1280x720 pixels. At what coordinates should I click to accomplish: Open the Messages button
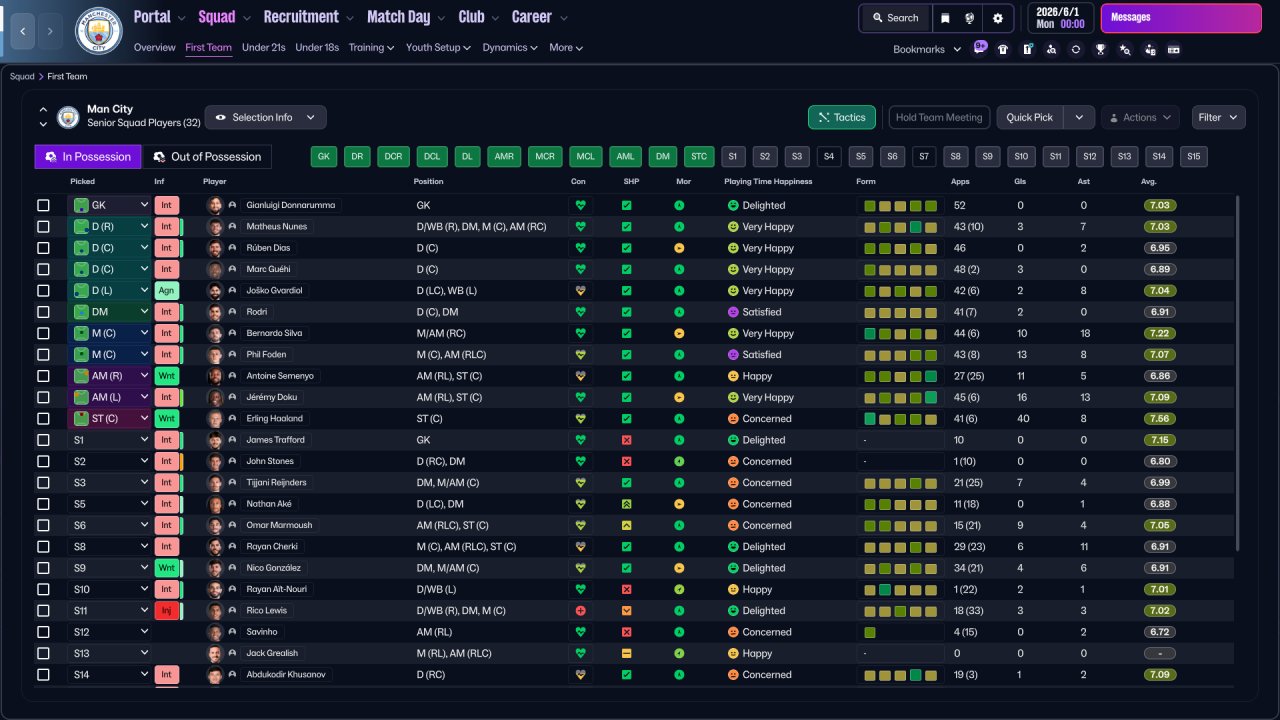tap(1181, 18)
